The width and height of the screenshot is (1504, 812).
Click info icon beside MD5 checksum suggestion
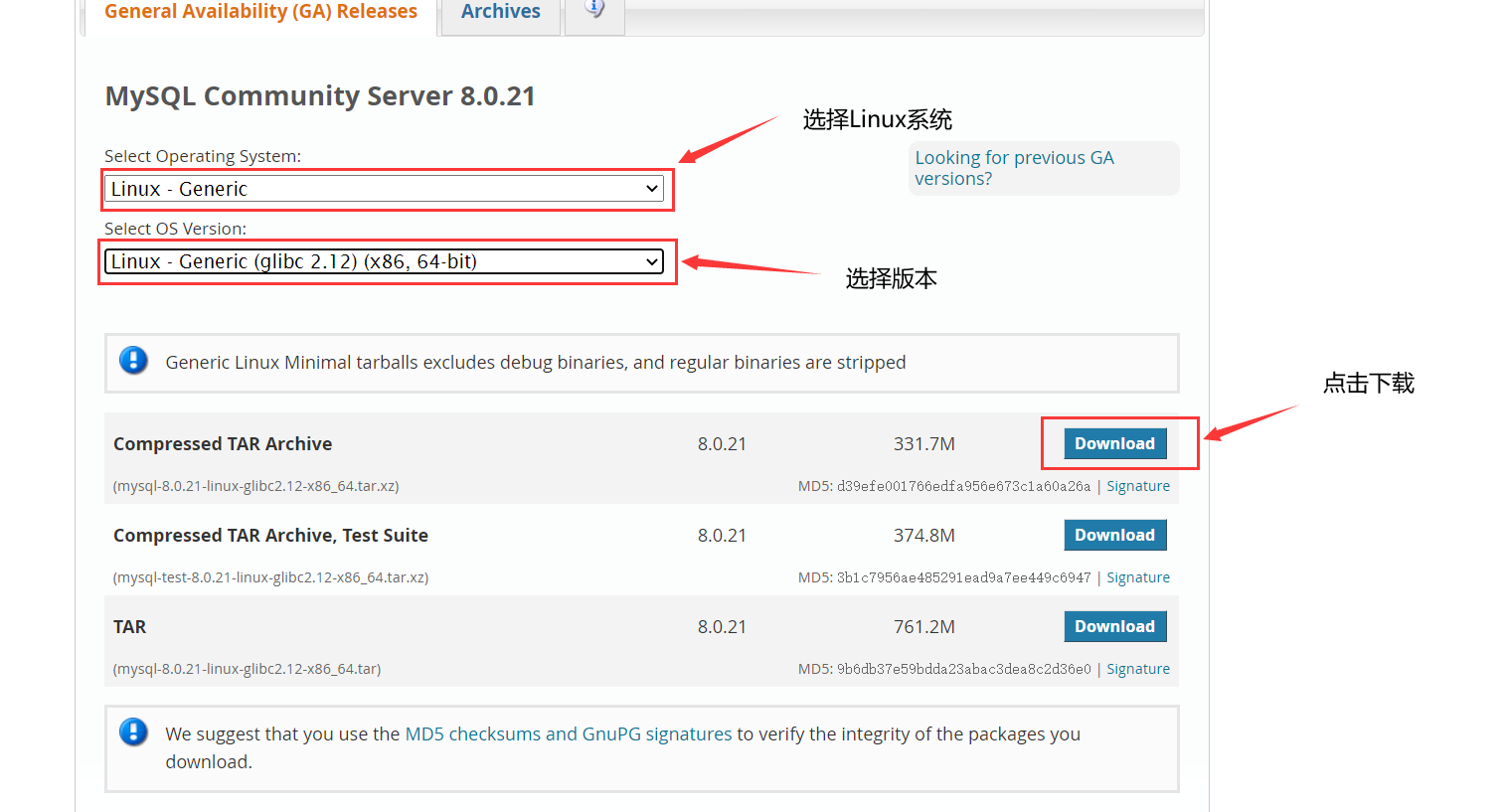point(133,732)
